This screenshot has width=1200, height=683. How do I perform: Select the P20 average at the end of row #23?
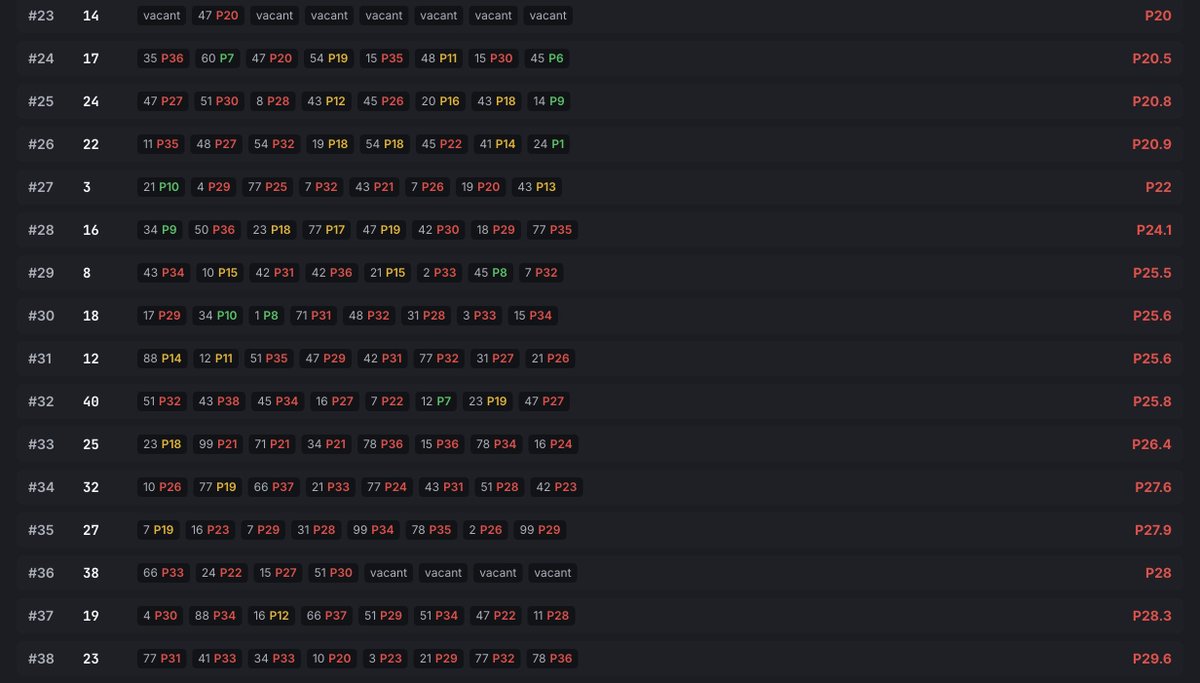click(1158, 16)
